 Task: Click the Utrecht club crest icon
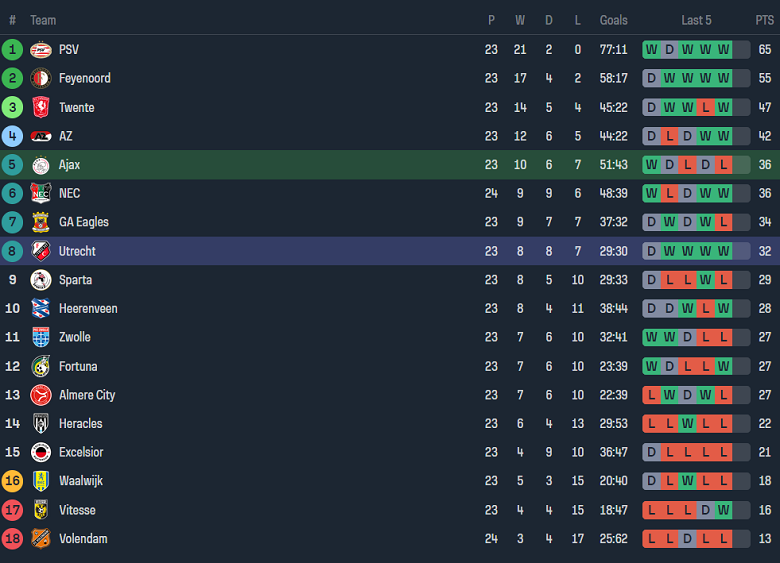(41, 251)
